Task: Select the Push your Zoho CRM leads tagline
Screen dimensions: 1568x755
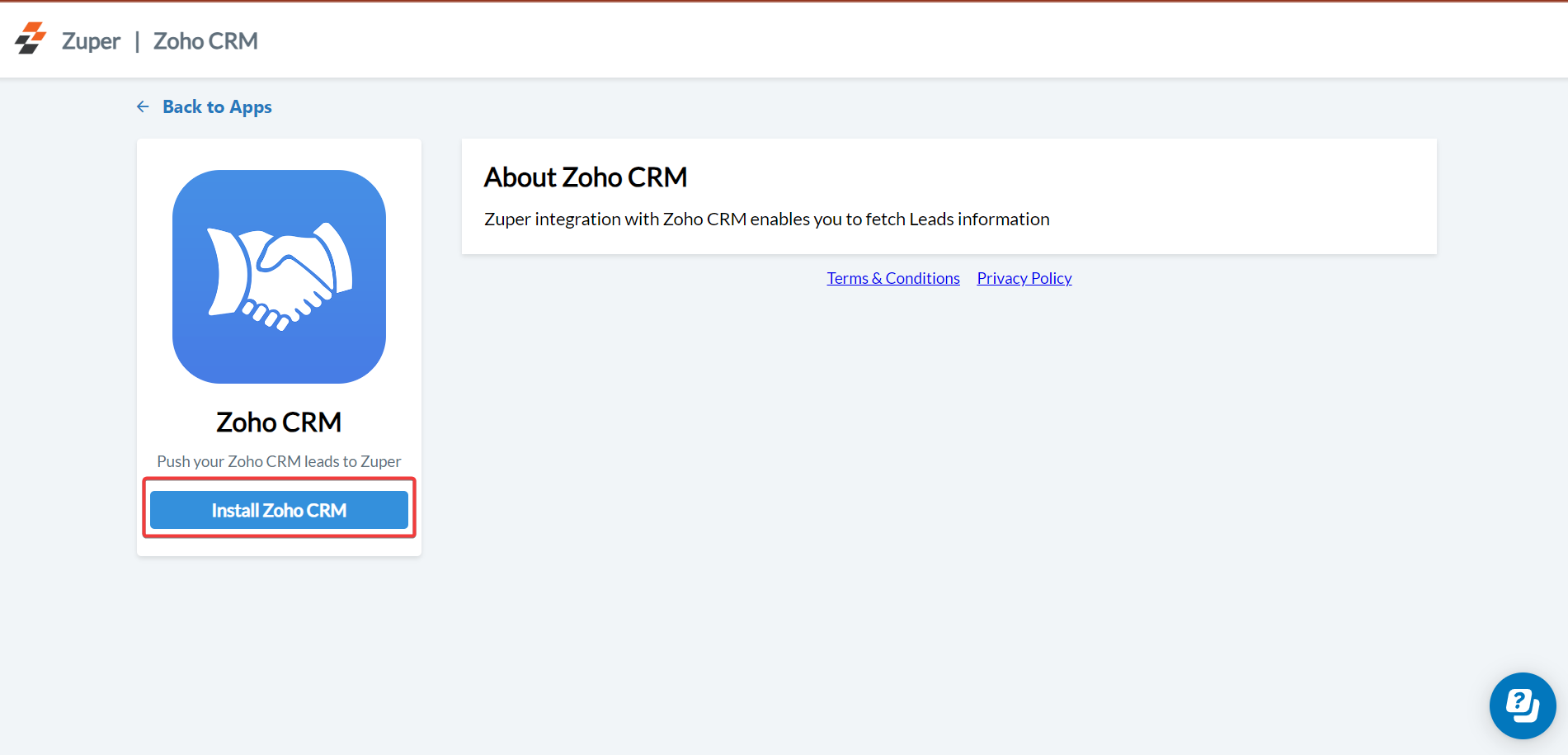Action: (279, 460)
